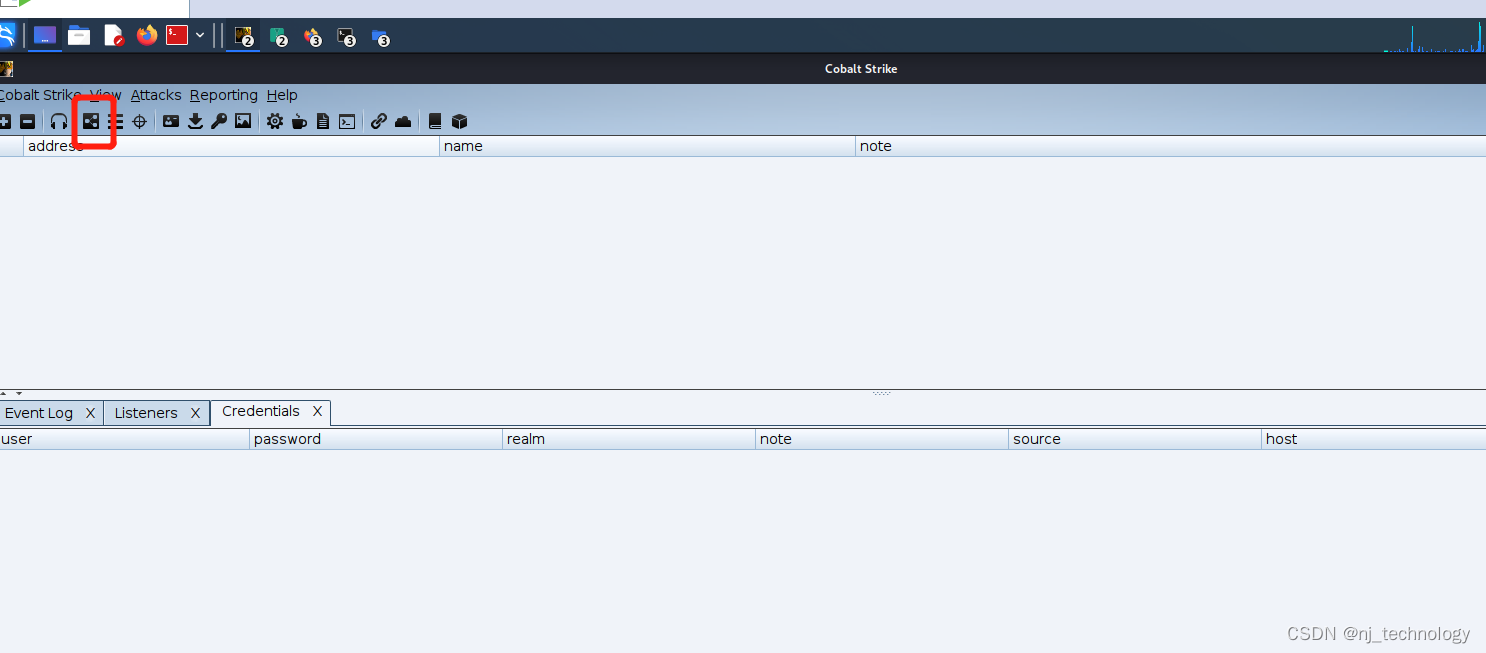Switch to the Cobalt Strike taskbar window group
Image resolution: width=1486 pixels, height=653 pixels.
[x=243, y=37]
